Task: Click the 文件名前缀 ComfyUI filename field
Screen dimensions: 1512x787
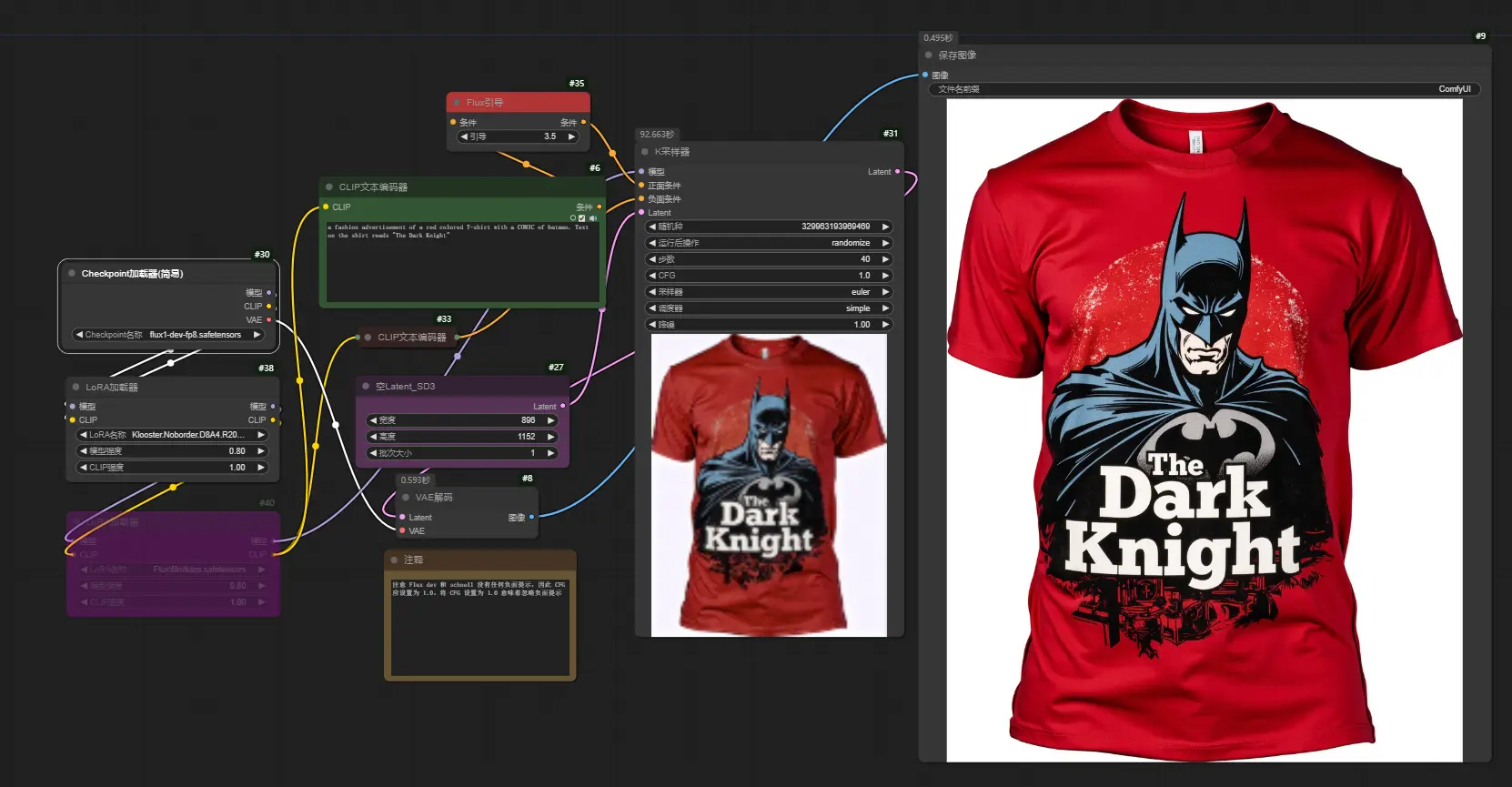Action: coord(1205,89)
